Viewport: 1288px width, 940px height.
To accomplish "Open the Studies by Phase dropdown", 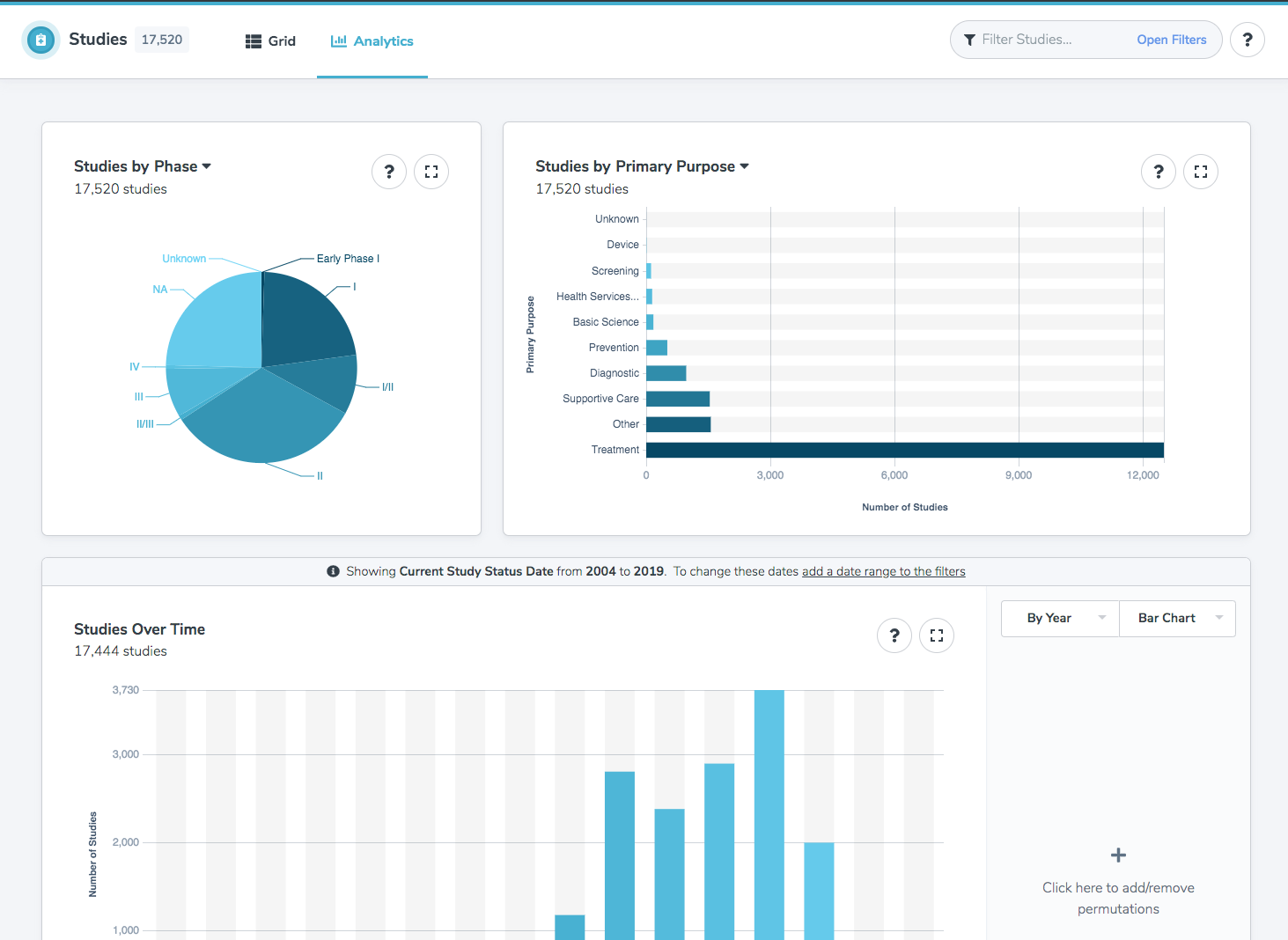I will (x=143, y=166).
